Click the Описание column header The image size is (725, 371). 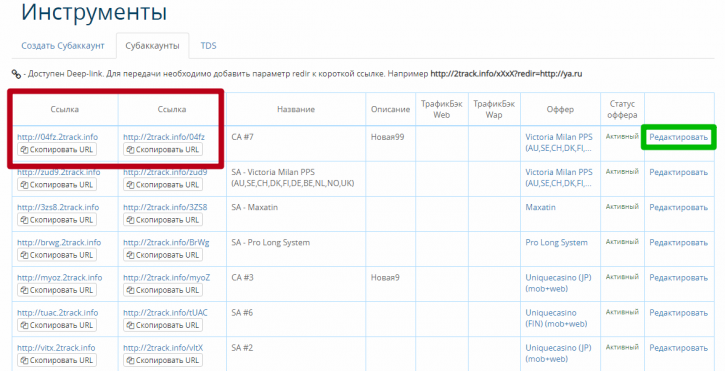(x=390, y=110)
